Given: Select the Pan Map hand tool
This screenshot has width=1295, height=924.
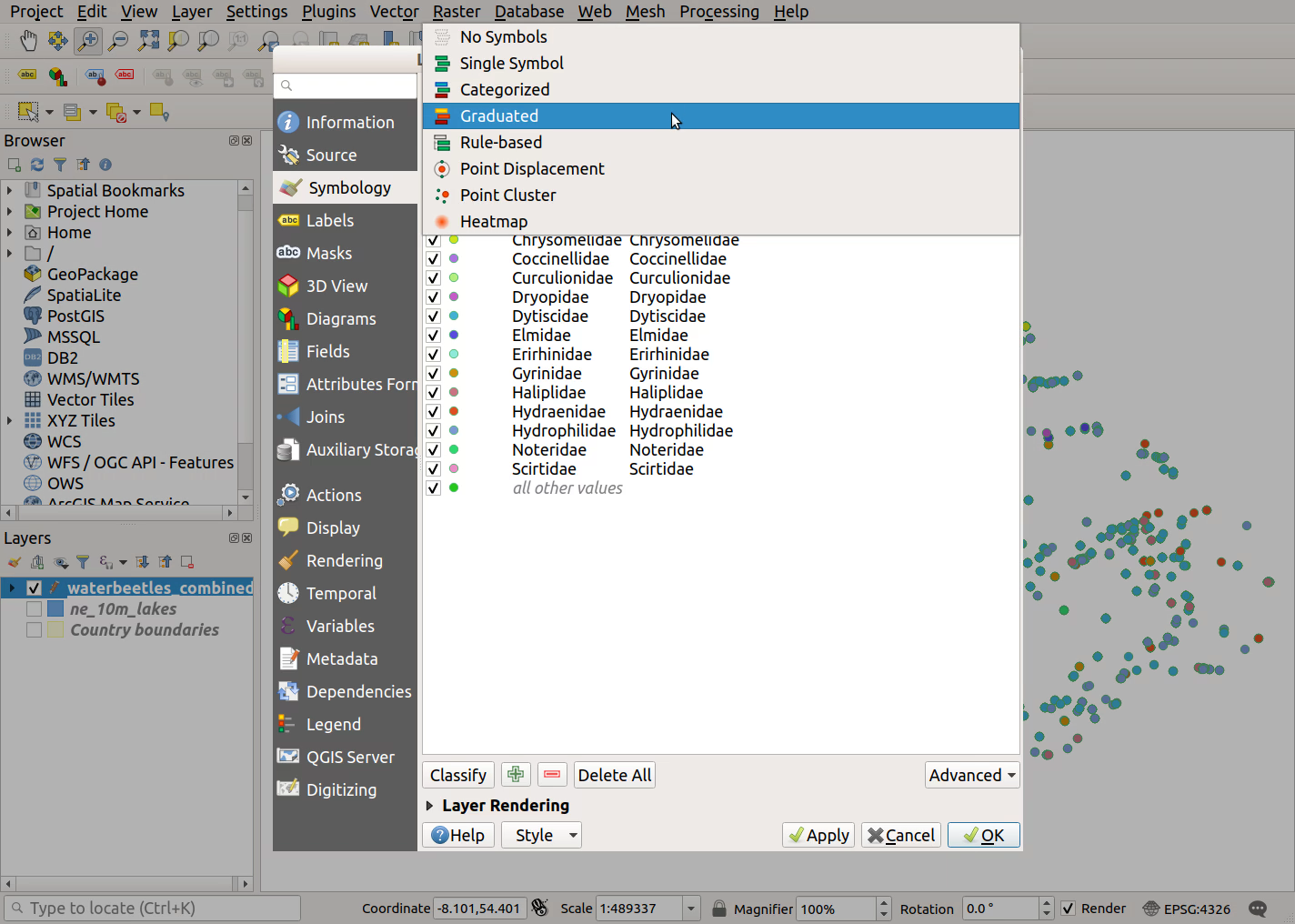Looking at the screenshot, I should (28, 40).
